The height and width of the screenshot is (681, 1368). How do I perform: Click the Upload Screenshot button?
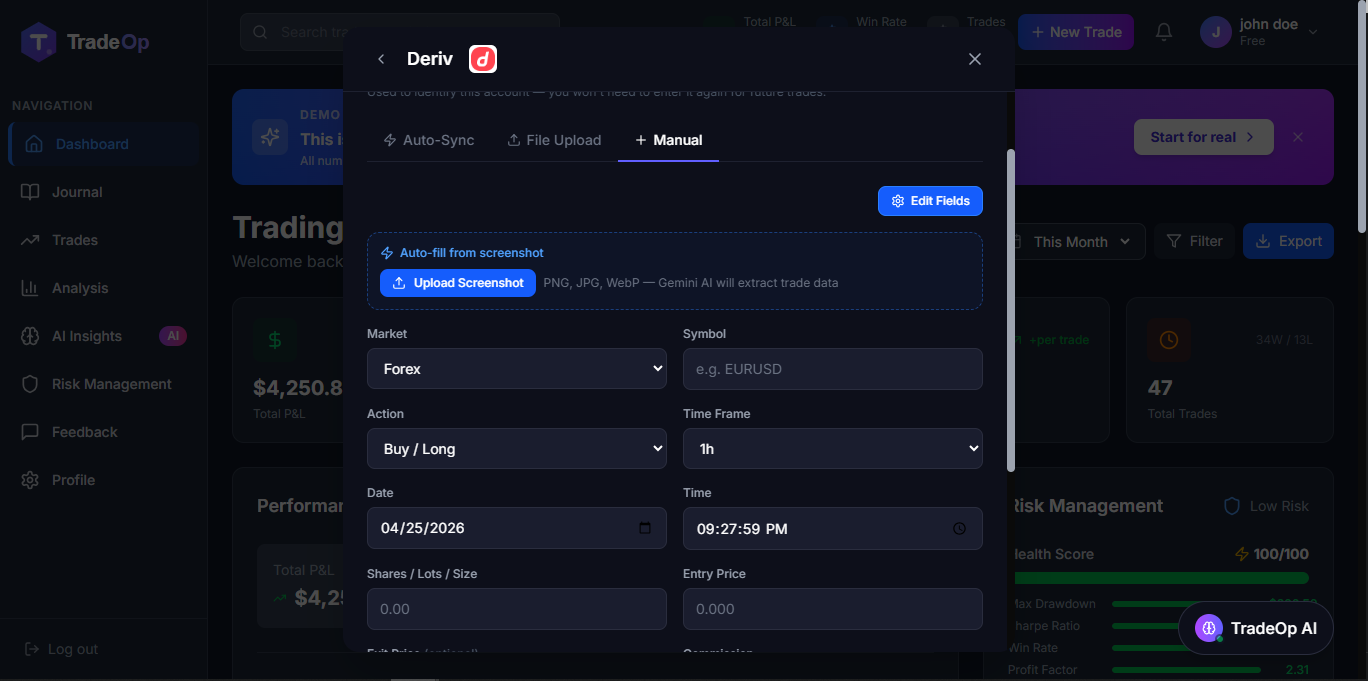[x=458, y=283]
